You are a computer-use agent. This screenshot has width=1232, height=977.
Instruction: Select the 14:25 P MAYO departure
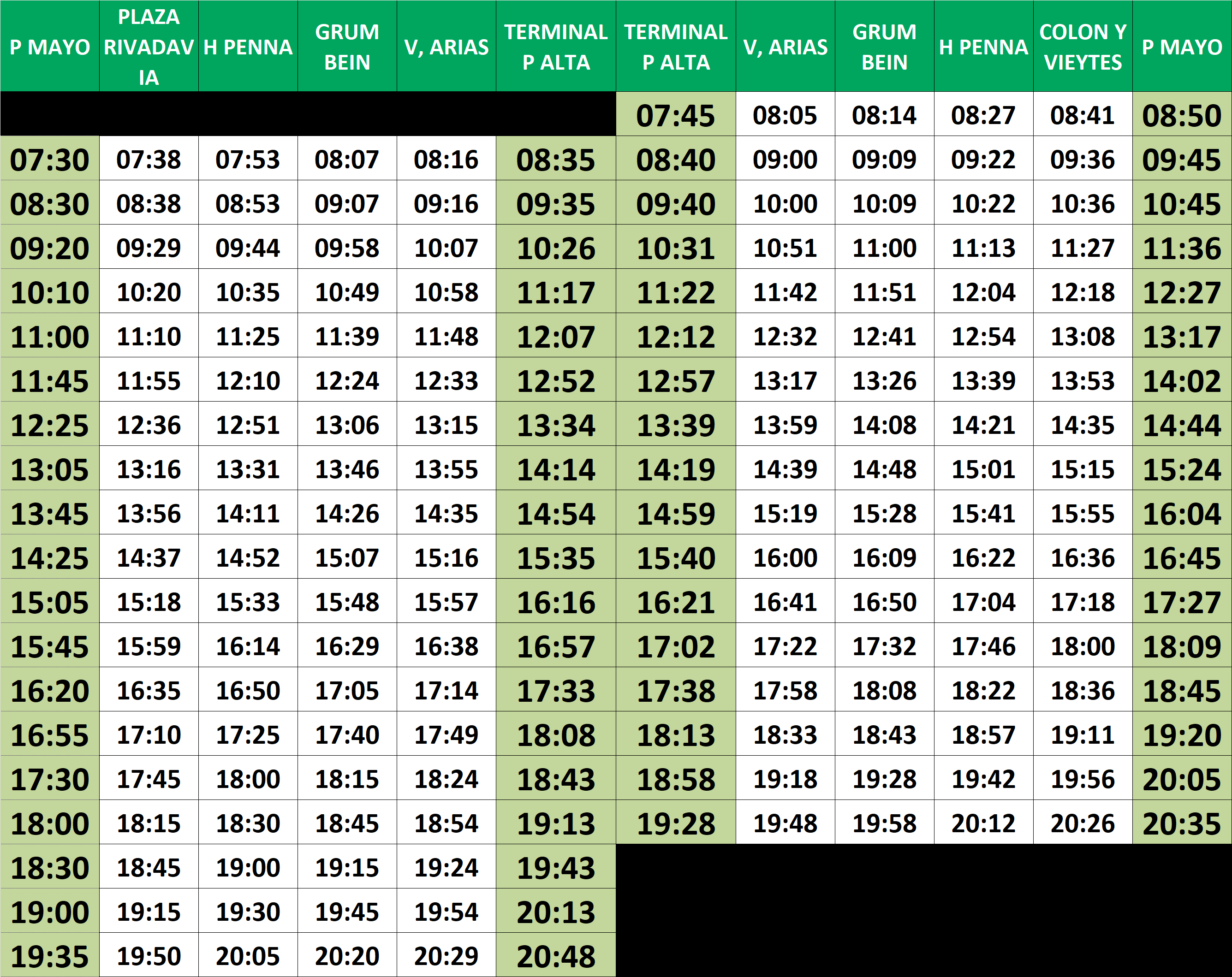[50, 557]
